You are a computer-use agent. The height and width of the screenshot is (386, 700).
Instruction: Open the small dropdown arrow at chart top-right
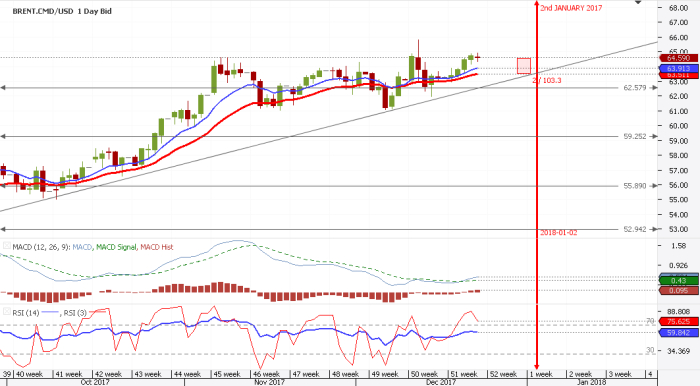pyautogui.click(x=638, y=2)
